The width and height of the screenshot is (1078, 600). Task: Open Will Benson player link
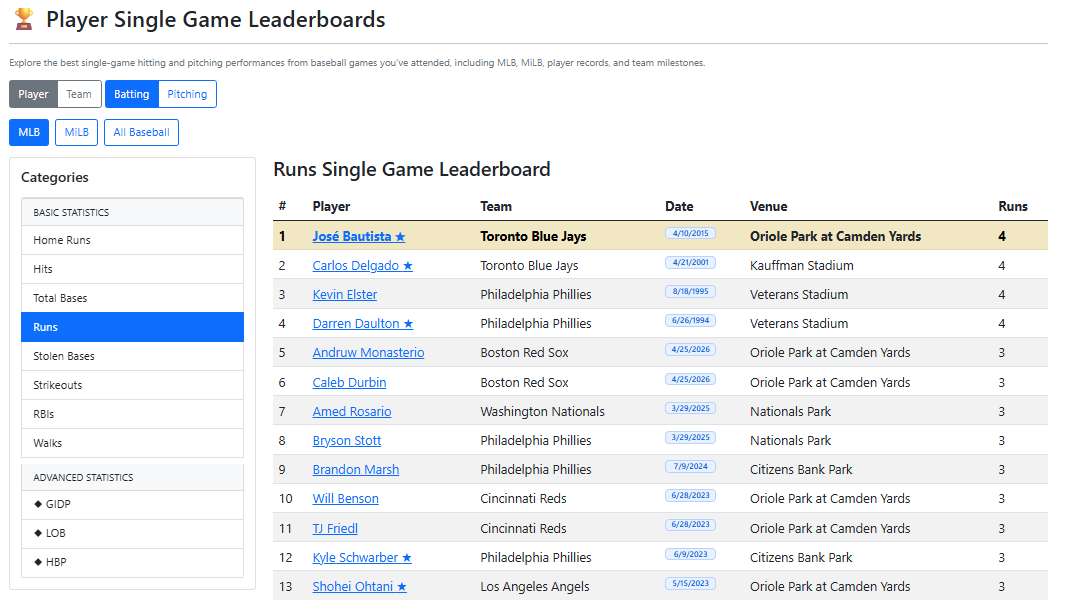point(345,498)
